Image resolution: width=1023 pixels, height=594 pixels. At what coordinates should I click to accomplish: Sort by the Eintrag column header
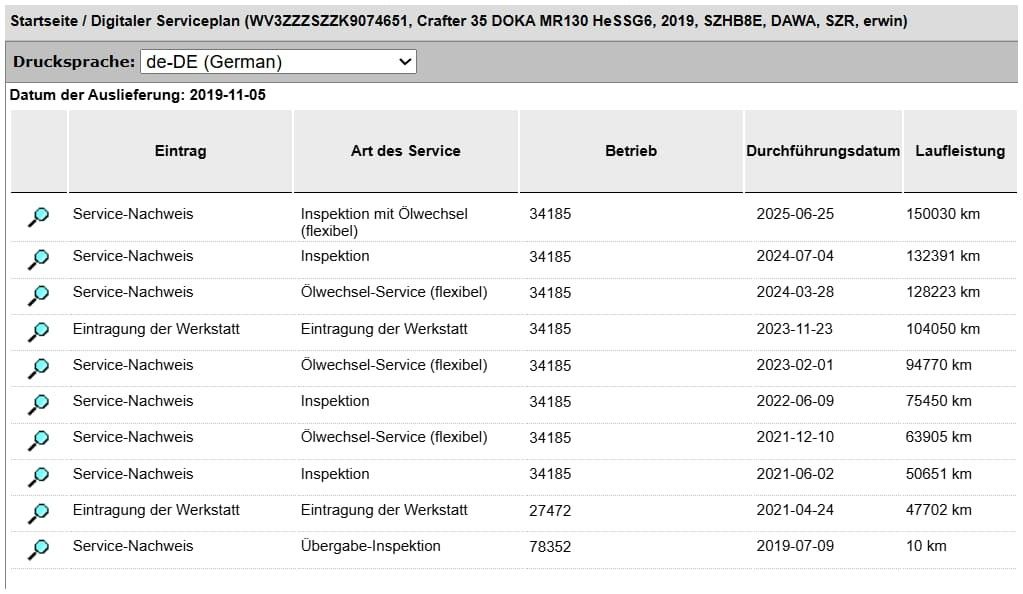point(181,151)
